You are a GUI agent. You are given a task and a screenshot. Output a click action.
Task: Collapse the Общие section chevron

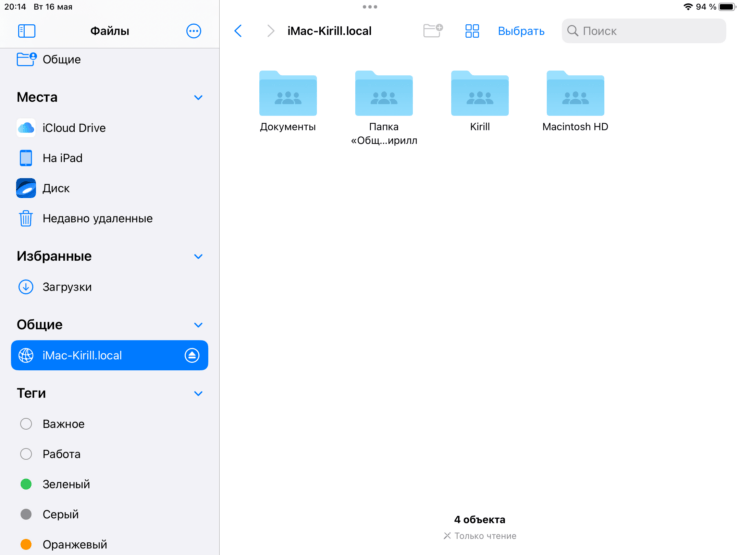(x=198, y=325)
